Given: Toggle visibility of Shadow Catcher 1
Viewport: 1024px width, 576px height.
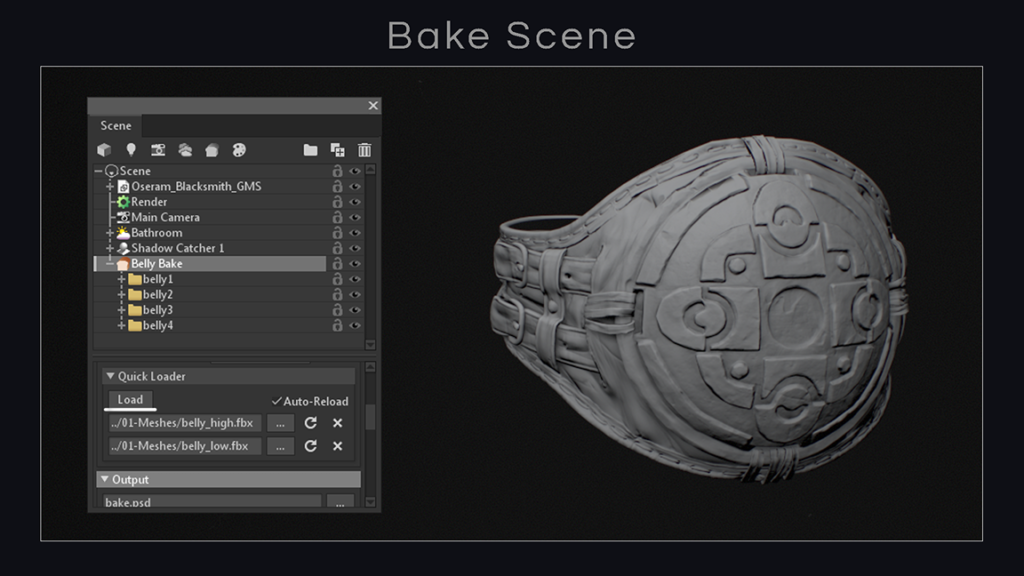Looking at the screenshot, I should point(354,249).
